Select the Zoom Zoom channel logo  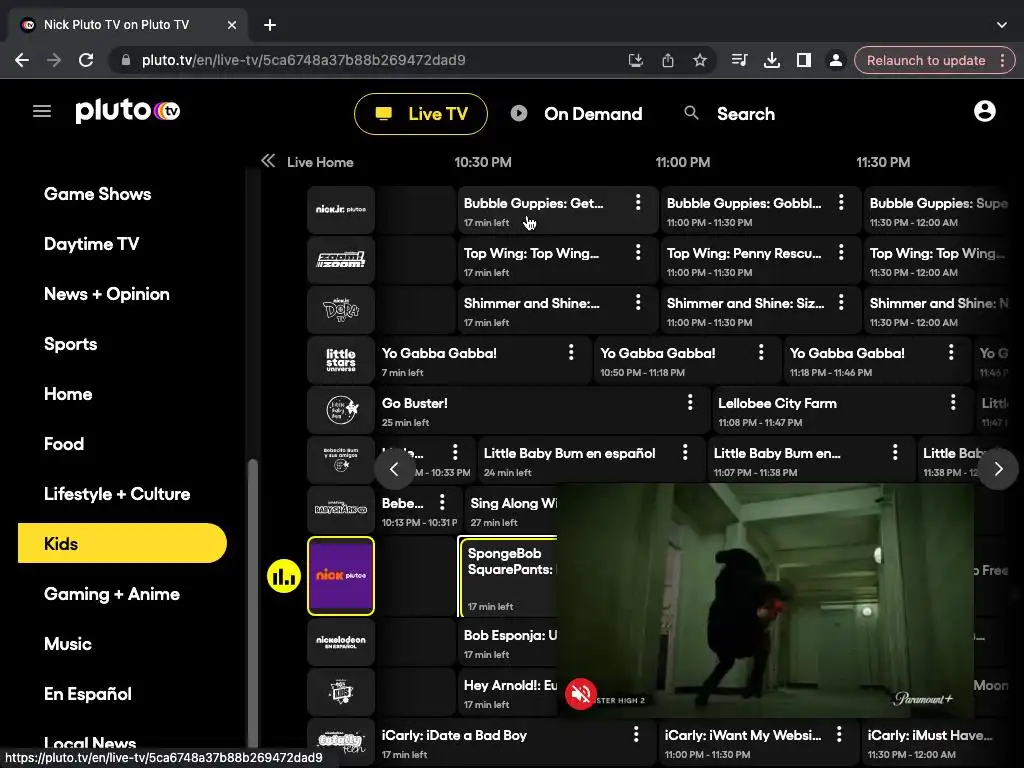341,260
